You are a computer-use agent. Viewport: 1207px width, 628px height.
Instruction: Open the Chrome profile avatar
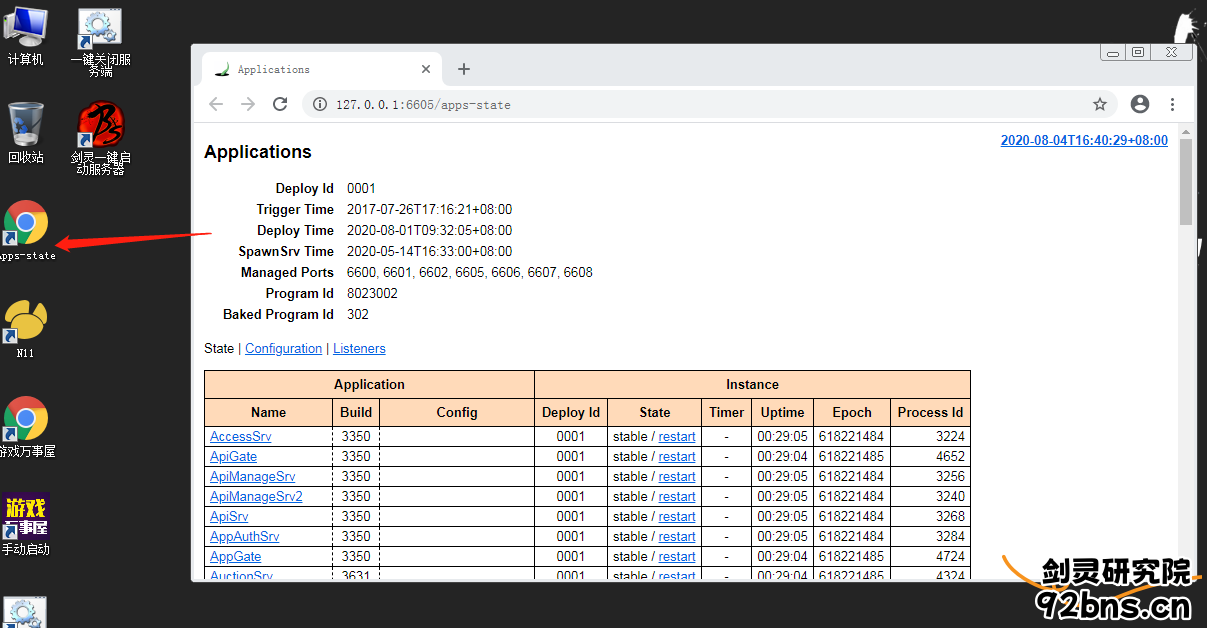(1140, 104)
